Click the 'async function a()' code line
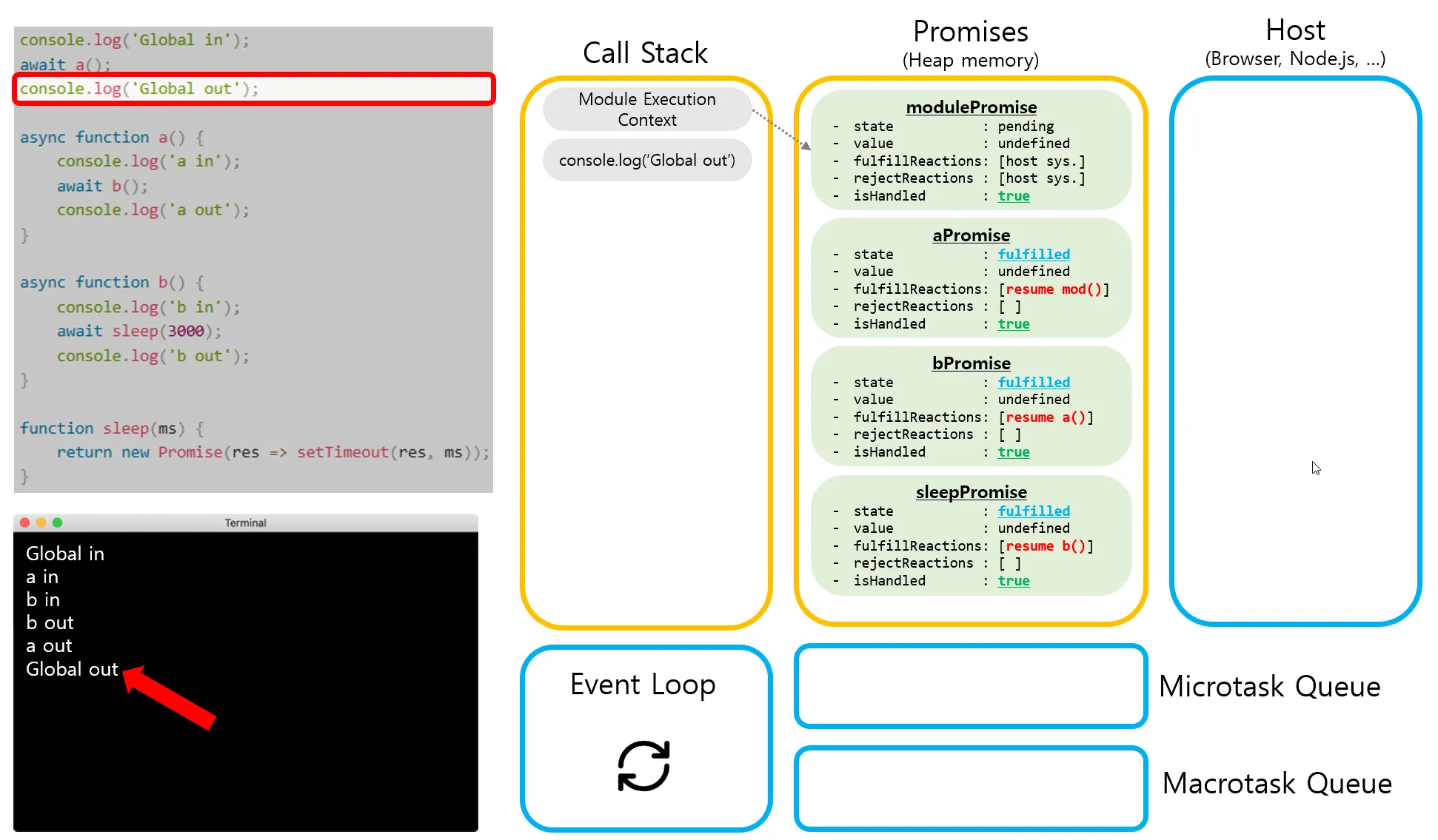Screen dimensions: 1438x840 (111, 138)
